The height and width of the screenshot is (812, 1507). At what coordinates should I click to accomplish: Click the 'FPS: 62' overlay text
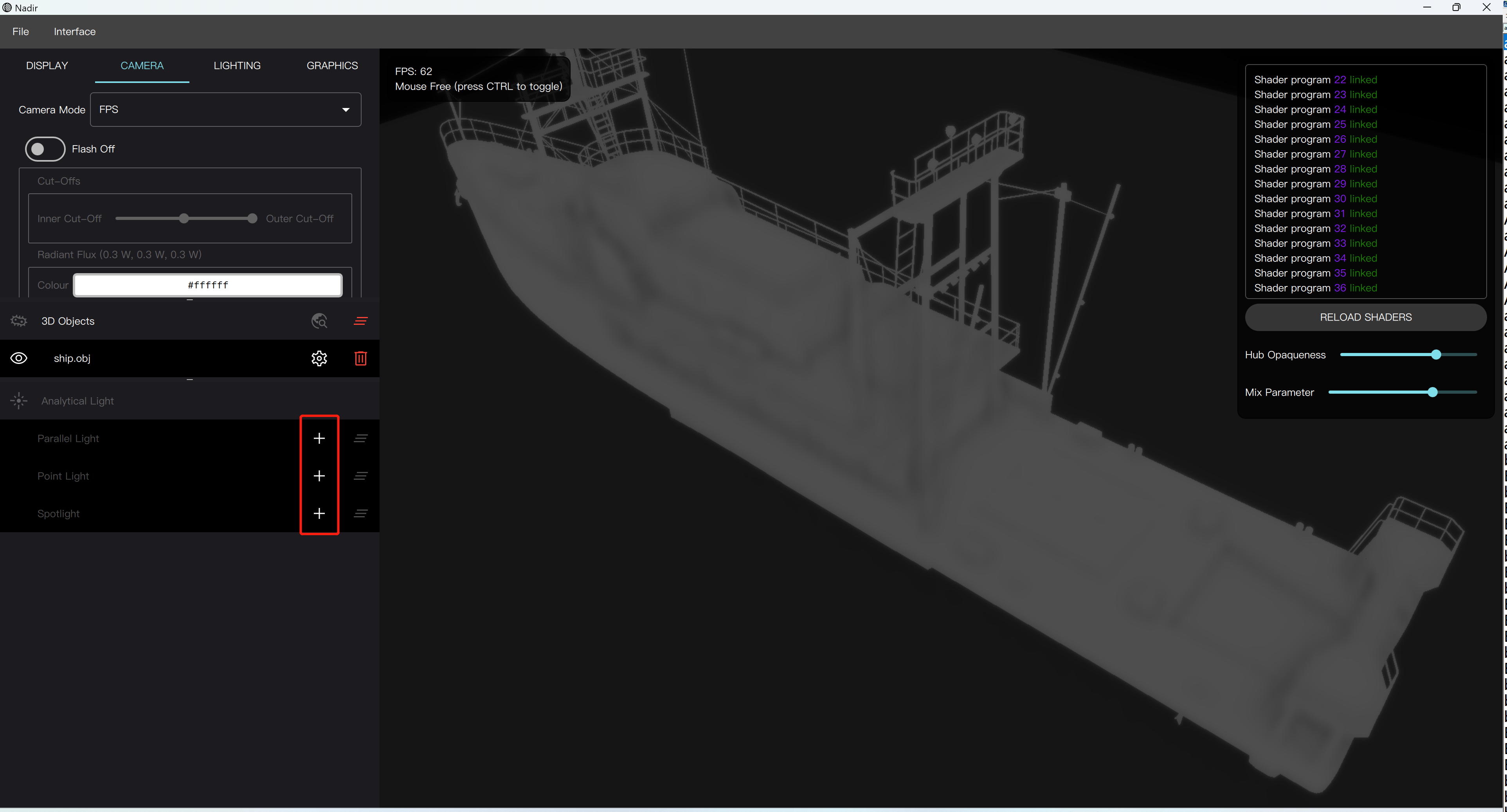pos(414,71)
